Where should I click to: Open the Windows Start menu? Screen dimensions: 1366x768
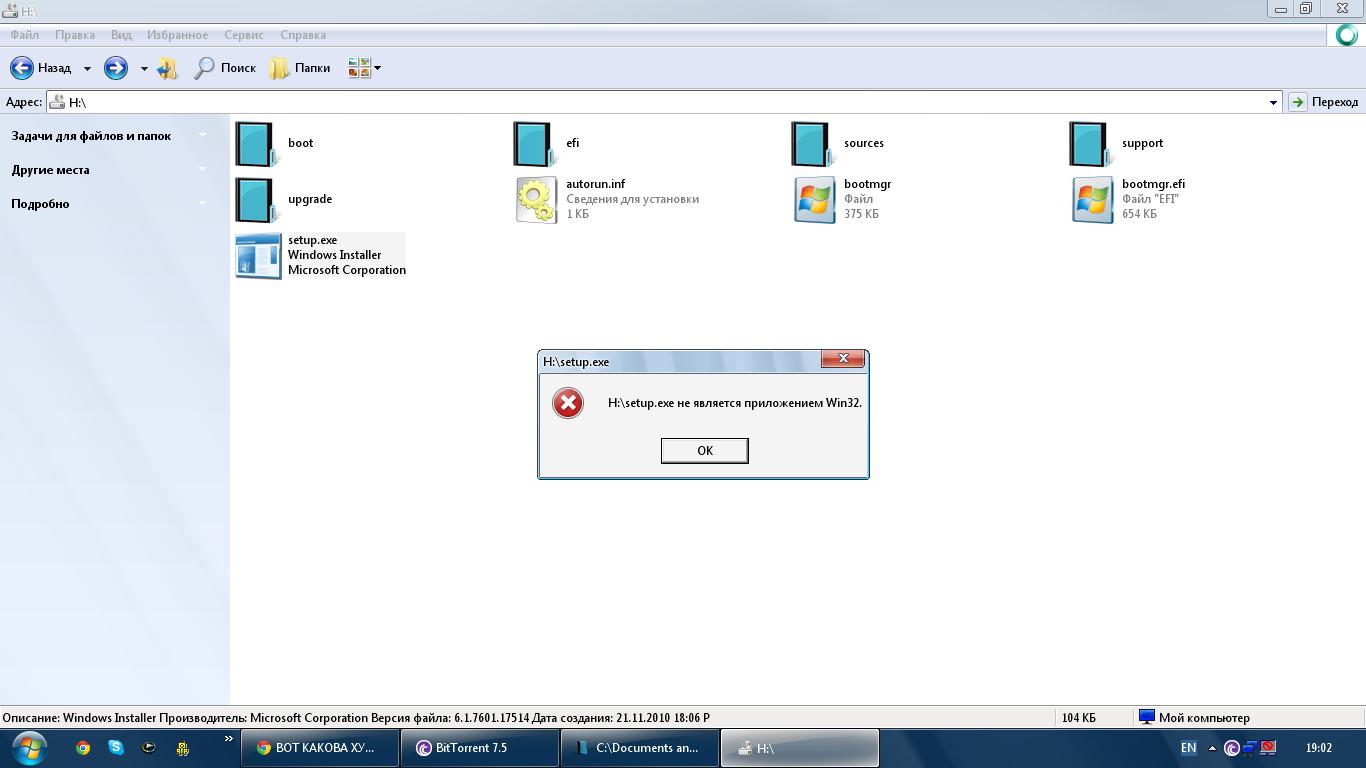[x=29, y=747]
